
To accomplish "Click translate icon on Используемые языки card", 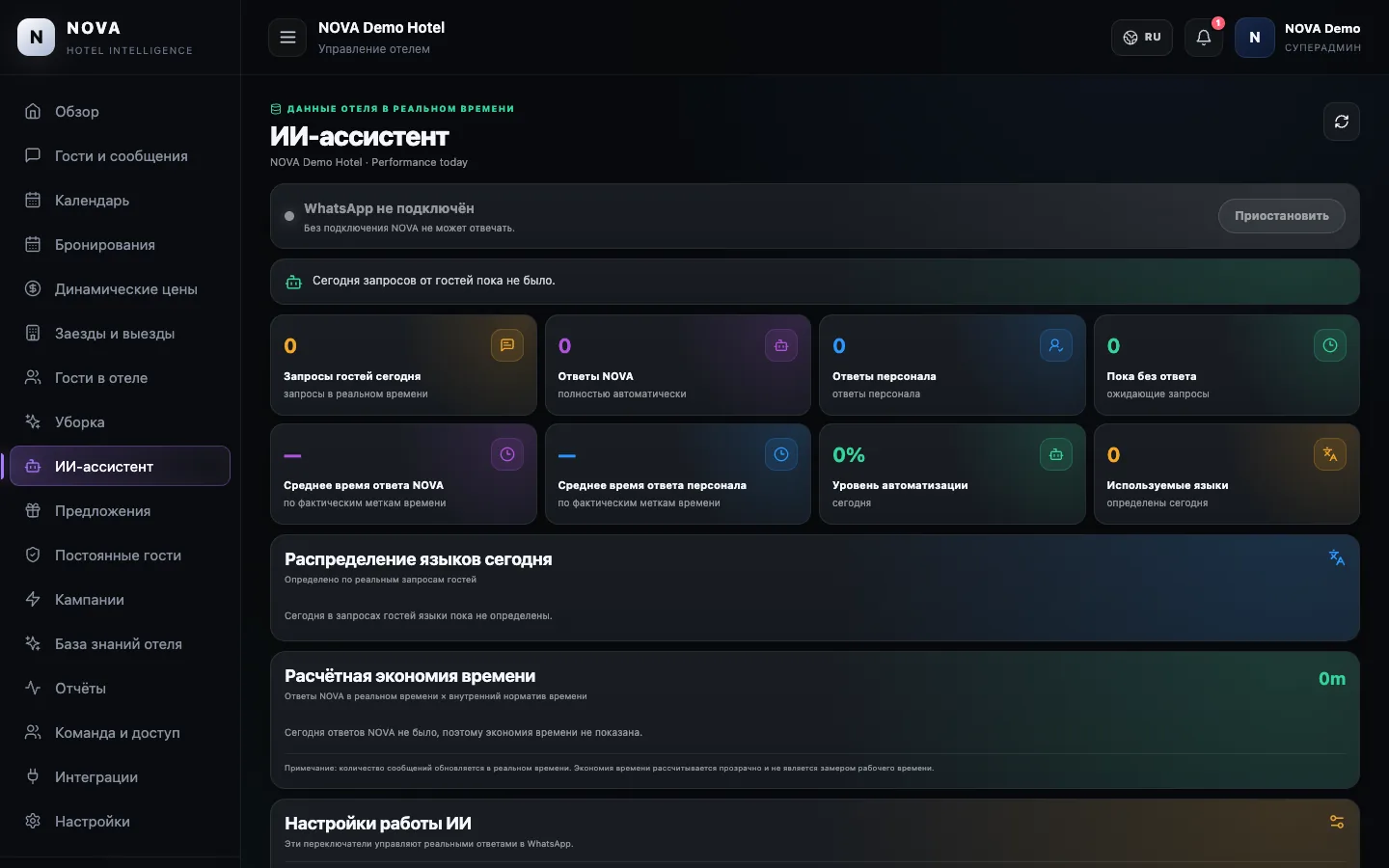I will tap(1330, 454).
